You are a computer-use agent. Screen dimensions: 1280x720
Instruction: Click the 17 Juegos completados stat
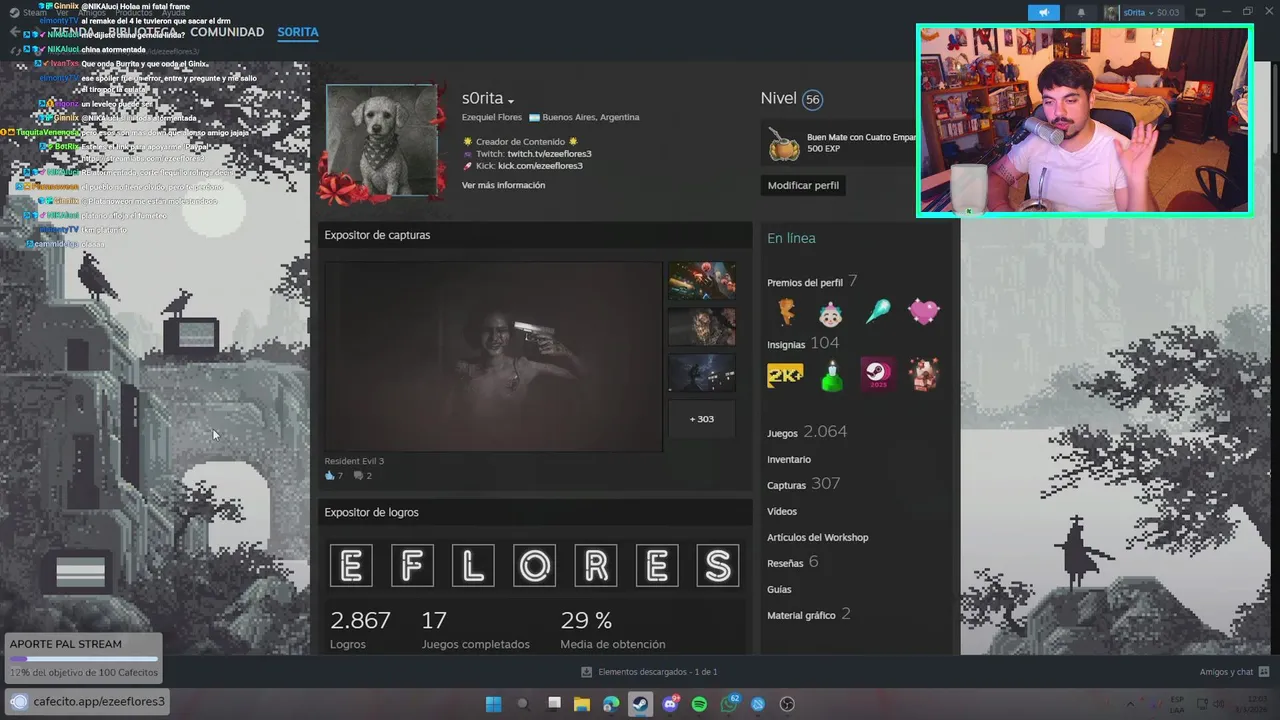(x=476, y=630)
